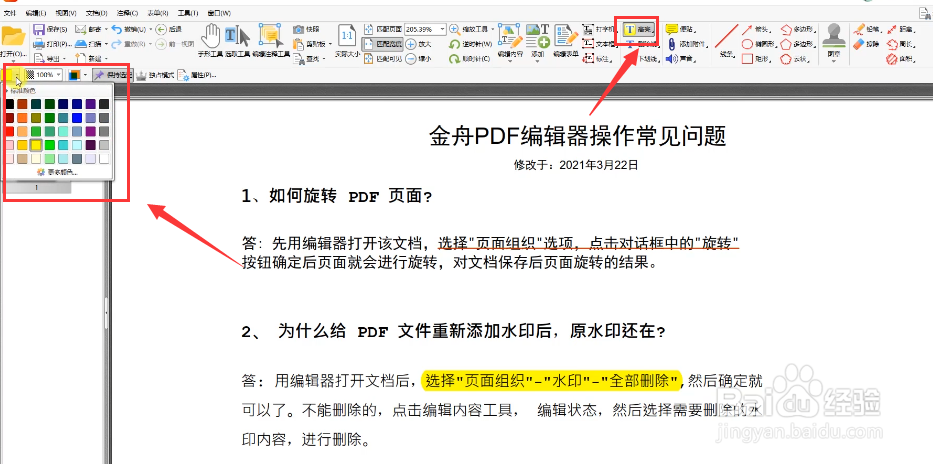
Task: Toggle the Keep Selected pin button
Action: 112,75
